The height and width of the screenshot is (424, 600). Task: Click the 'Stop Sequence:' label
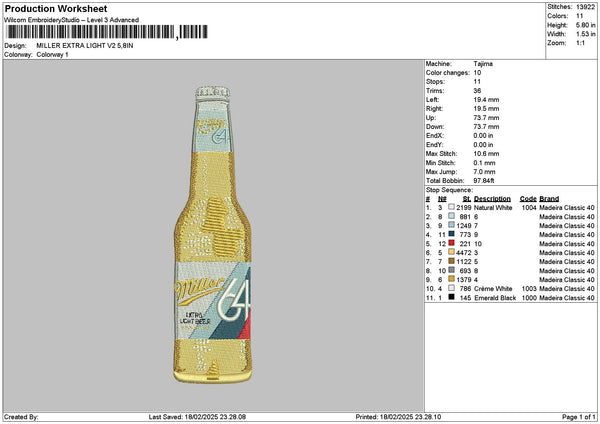449,190
